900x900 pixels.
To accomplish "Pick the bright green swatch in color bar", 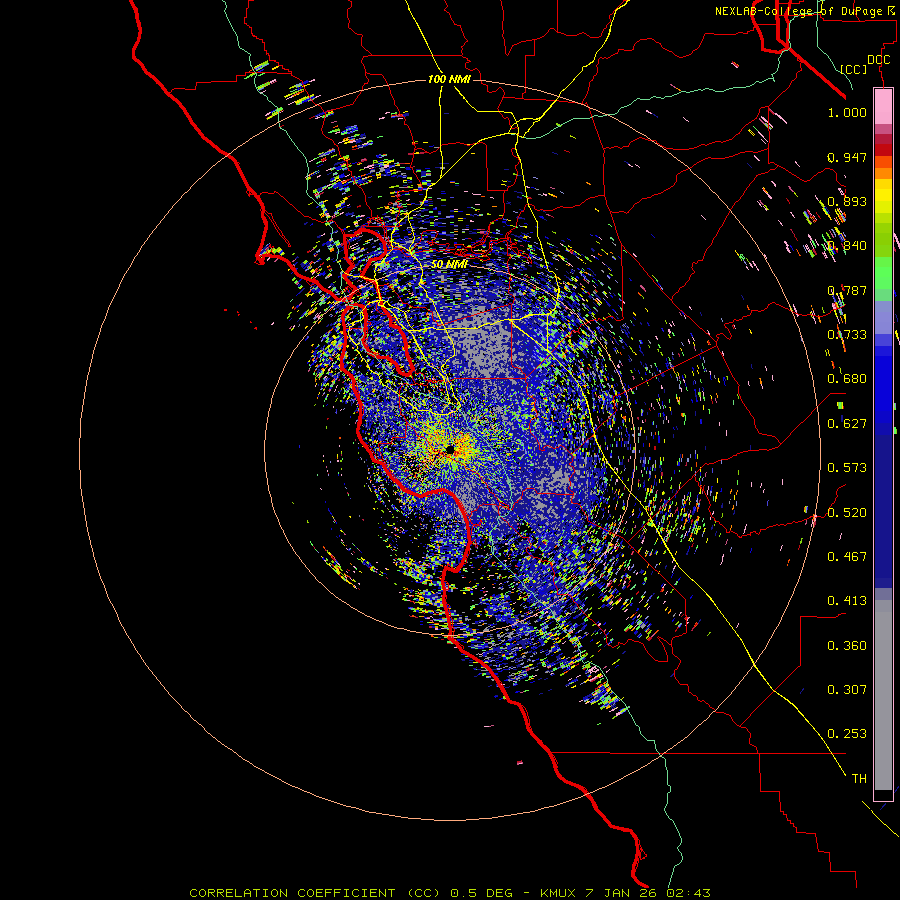I will (883, 273).
